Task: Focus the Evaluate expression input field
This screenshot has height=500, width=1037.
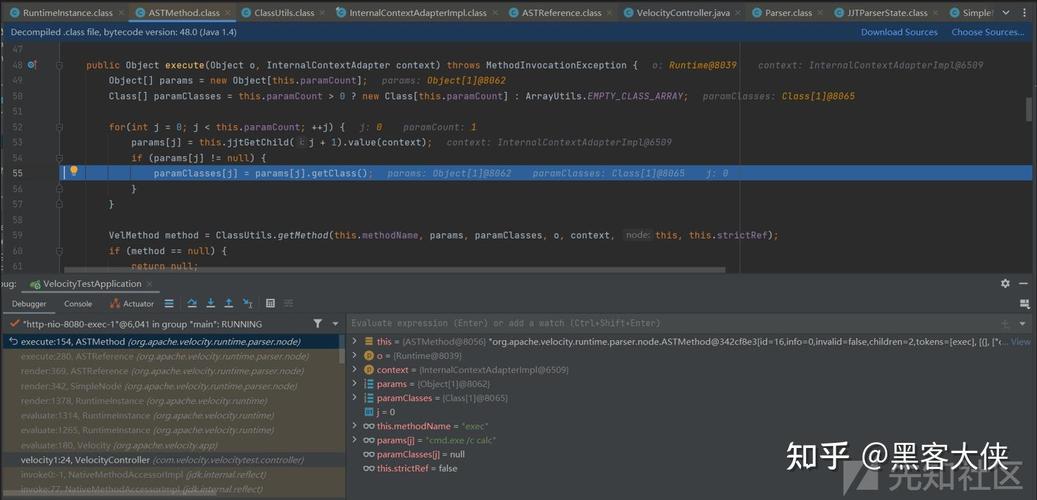Action: click(x=671, y=323)
